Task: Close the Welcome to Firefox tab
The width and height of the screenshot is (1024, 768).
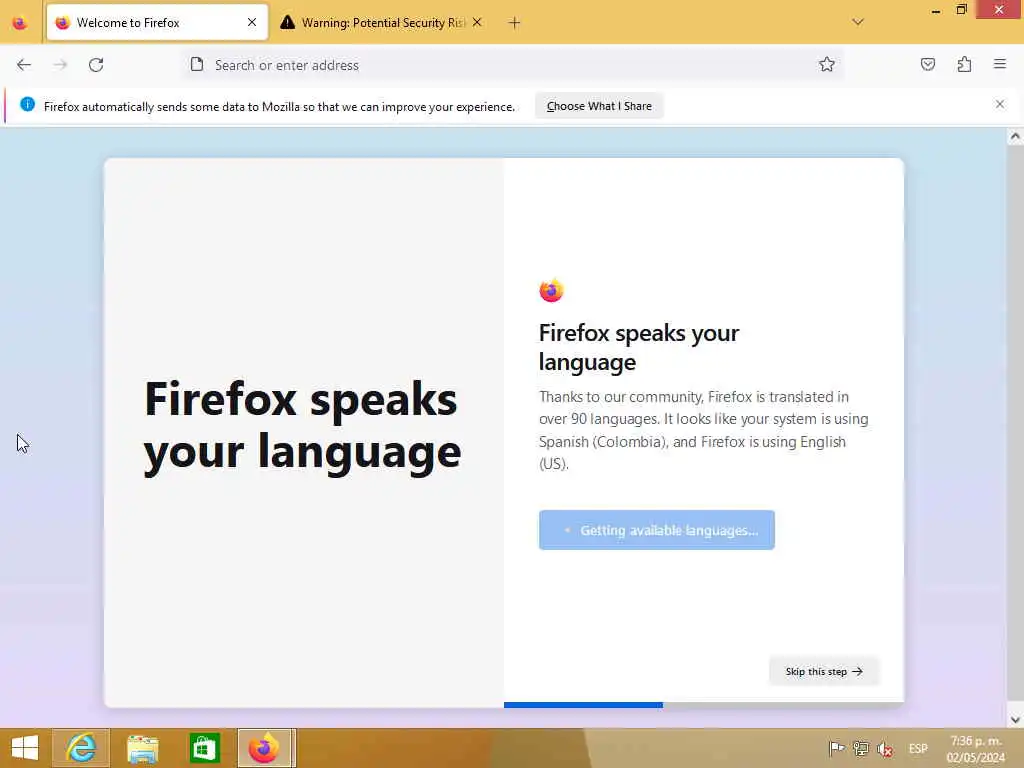Action: pos(252,23)
